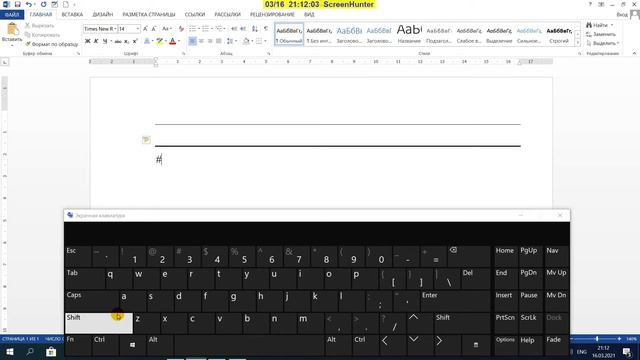Switch to the ВСТАВКА tab
The width and height of the screenshot is (640, 360).
[x=72, y=15]
